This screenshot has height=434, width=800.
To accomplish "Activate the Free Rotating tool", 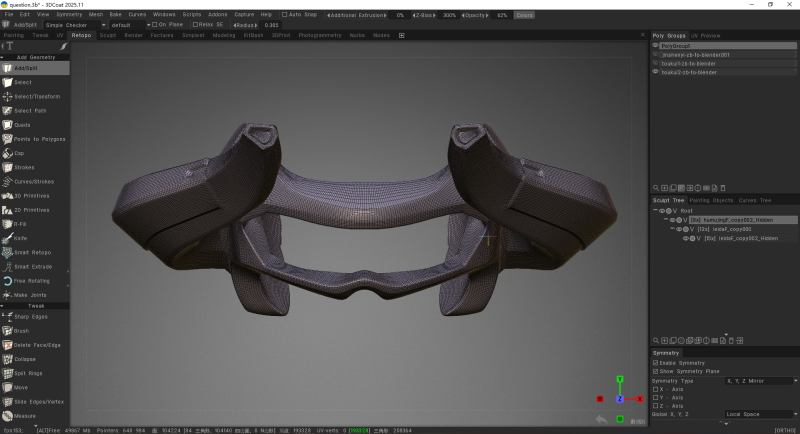I will [32, 281].
